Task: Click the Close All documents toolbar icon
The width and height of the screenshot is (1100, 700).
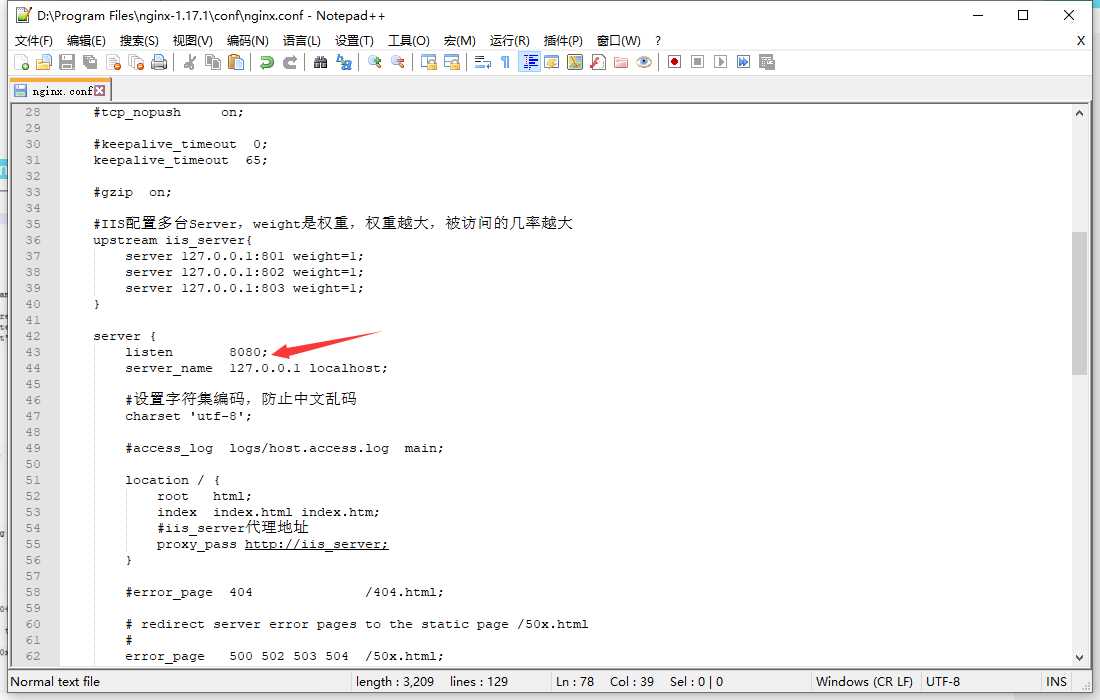Action: tap(136, 62)
